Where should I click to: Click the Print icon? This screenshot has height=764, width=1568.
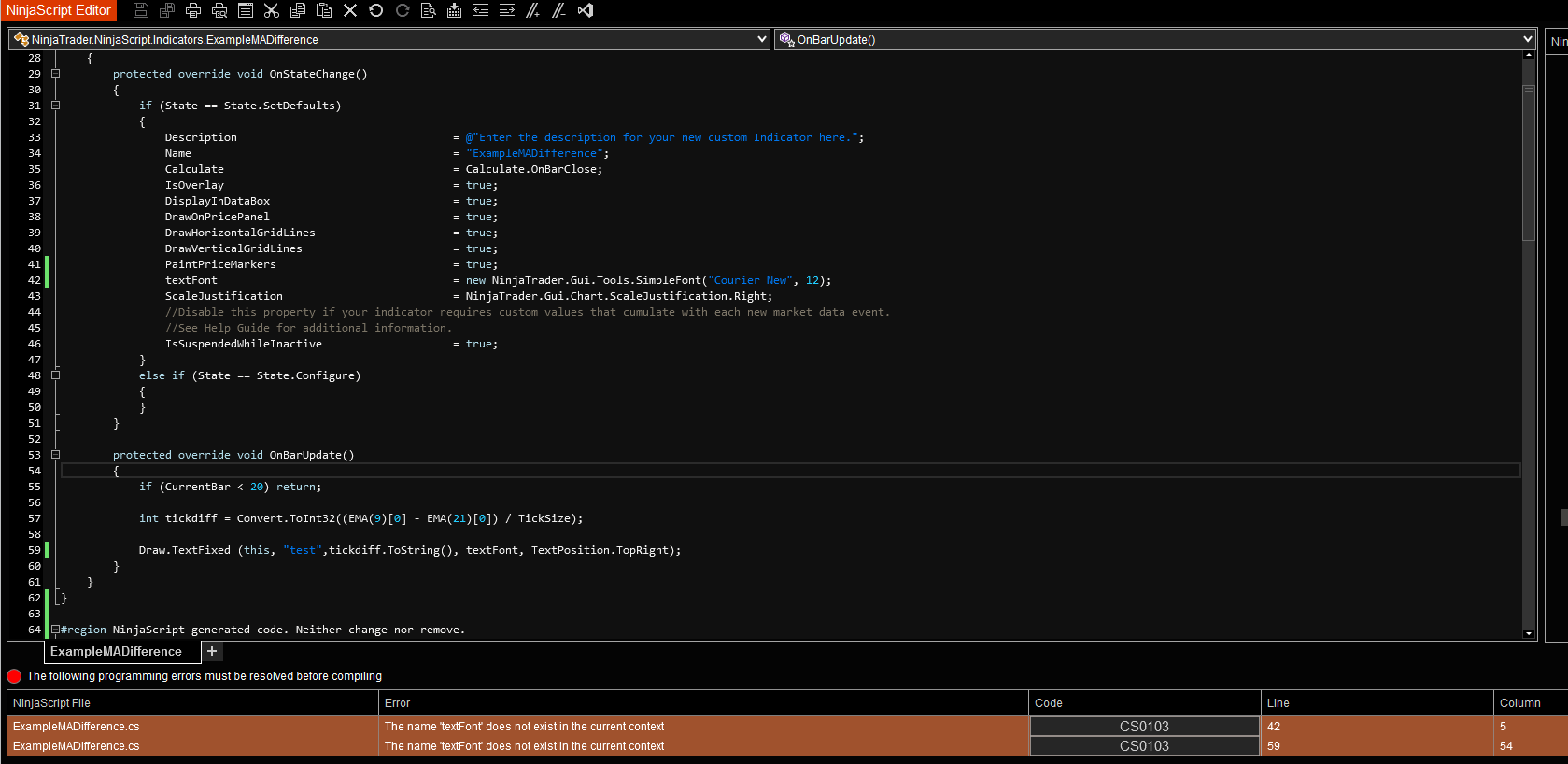(193, 10)
